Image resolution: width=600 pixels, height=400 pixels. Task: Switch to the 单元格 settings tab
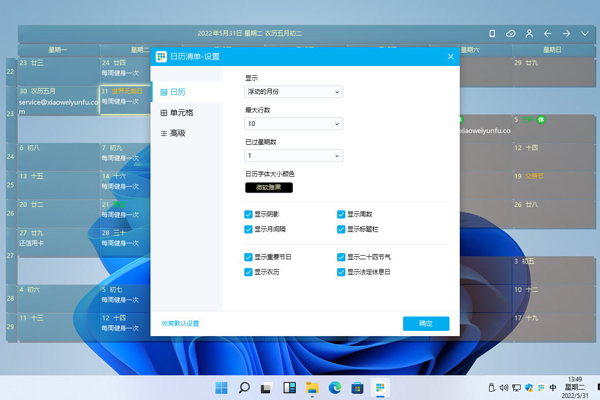tap(182, 113)
